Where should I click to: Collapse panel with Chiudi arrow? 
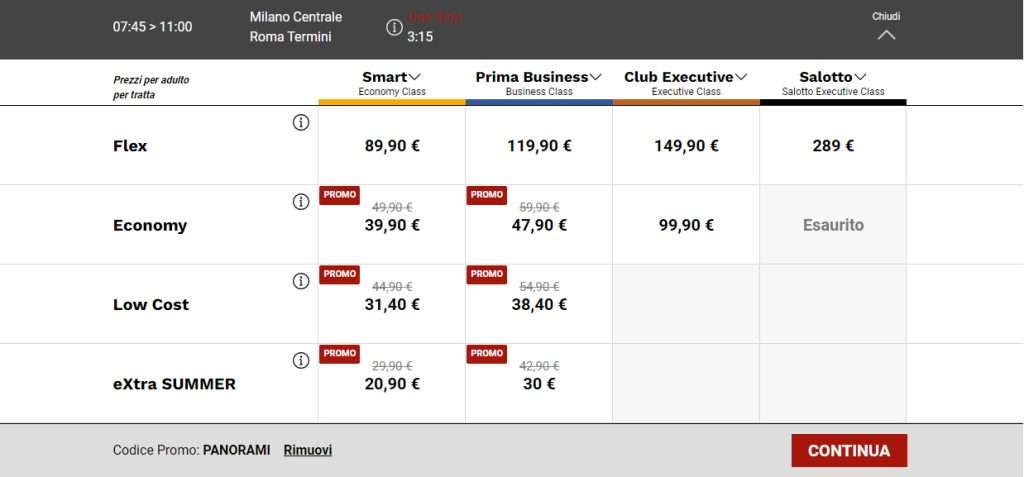[886, 35]
